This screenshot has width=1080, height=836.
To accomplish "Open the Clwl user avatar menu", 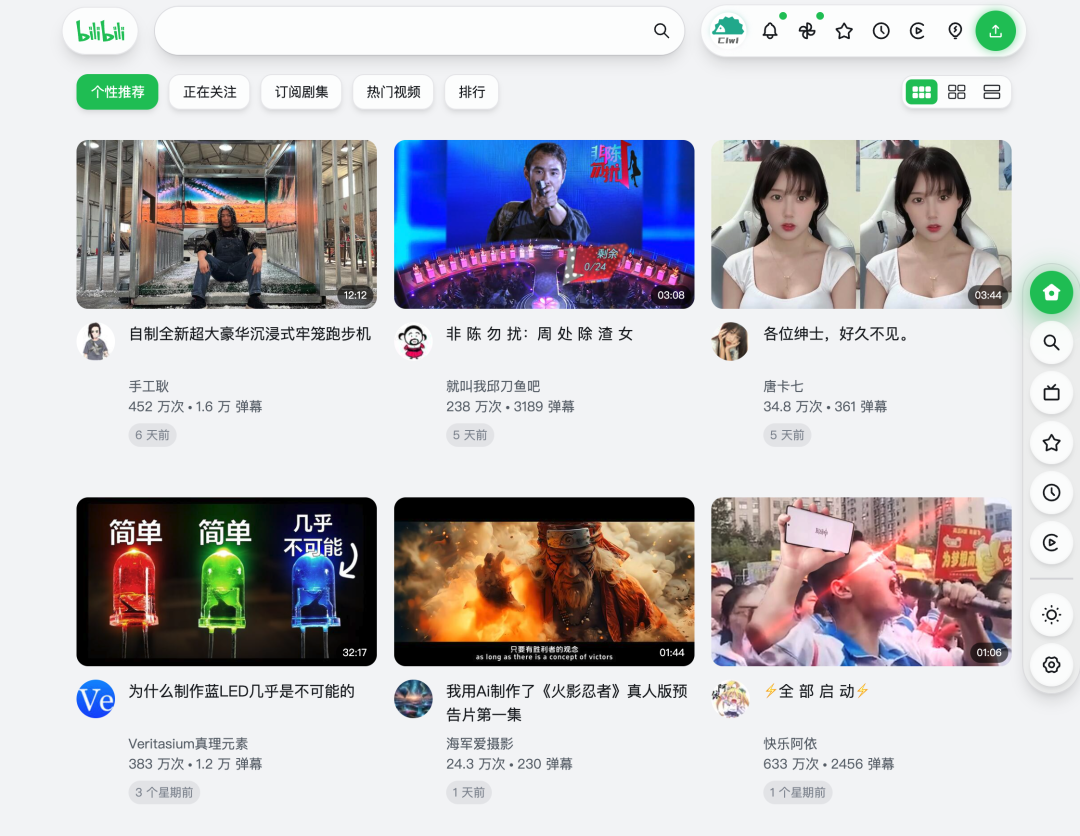I will coord(728,31).
